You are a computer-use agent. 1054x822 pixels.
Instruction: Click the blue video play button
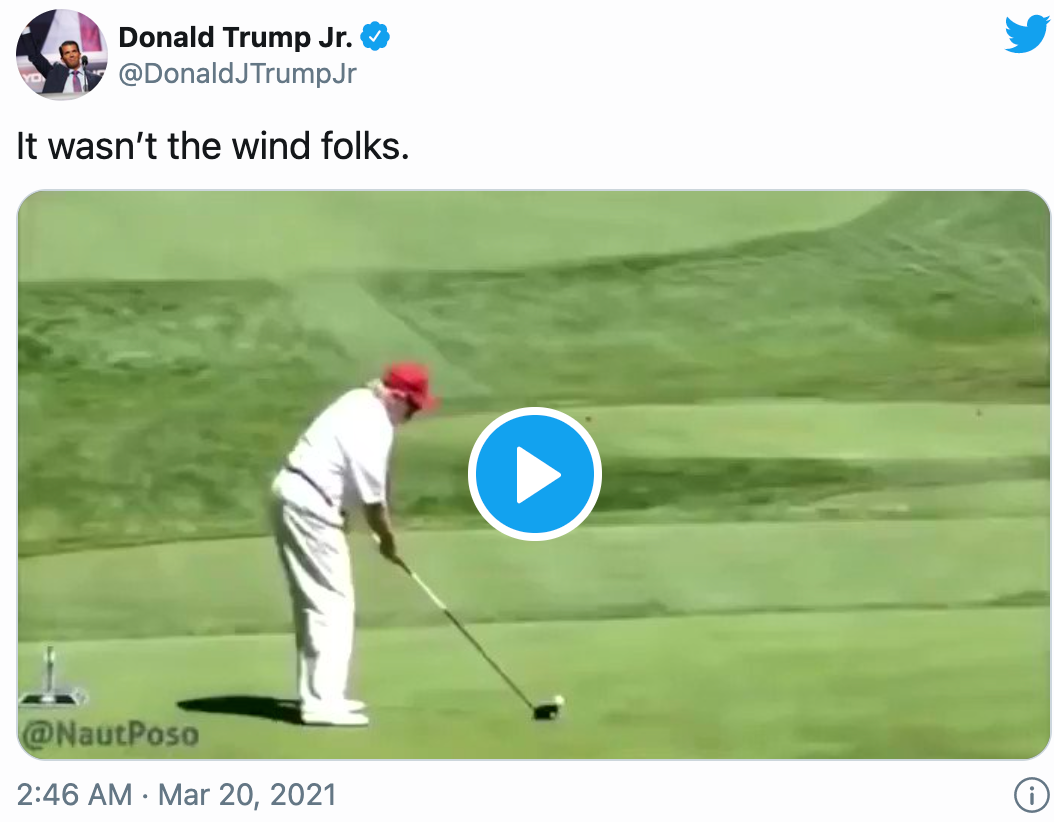click(x=534, y=474)
